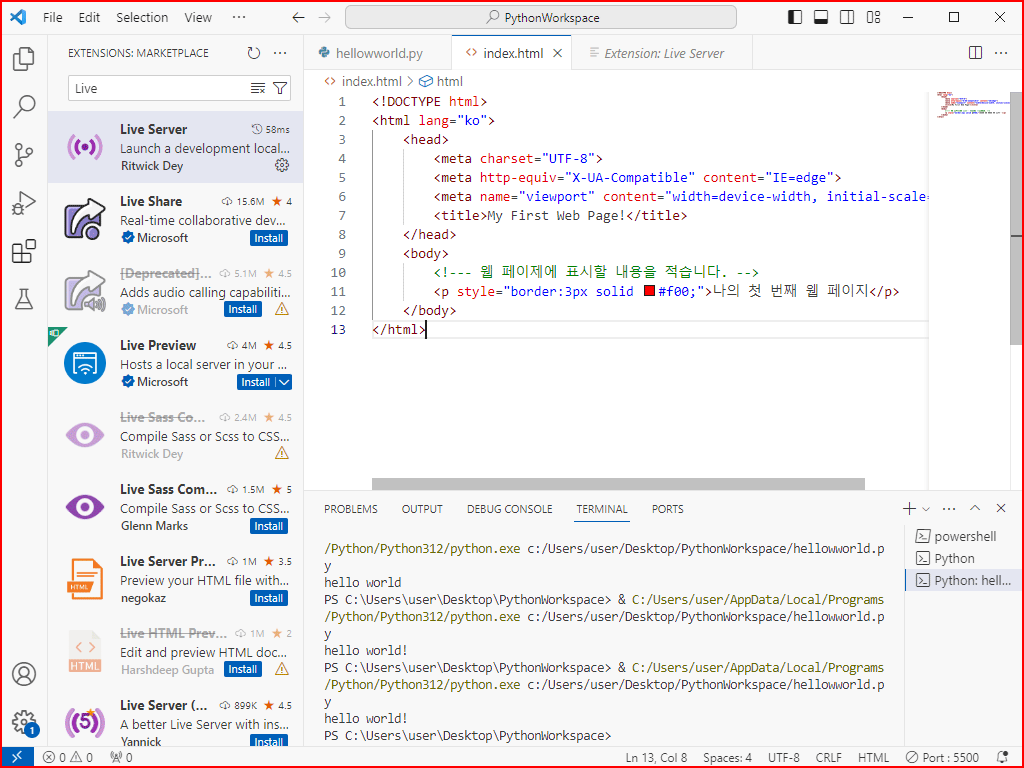Install Live HTML Previewer extension
The width and height of the screenshot is (1024, 768).
pyautogui.click(x=243, y=669)
